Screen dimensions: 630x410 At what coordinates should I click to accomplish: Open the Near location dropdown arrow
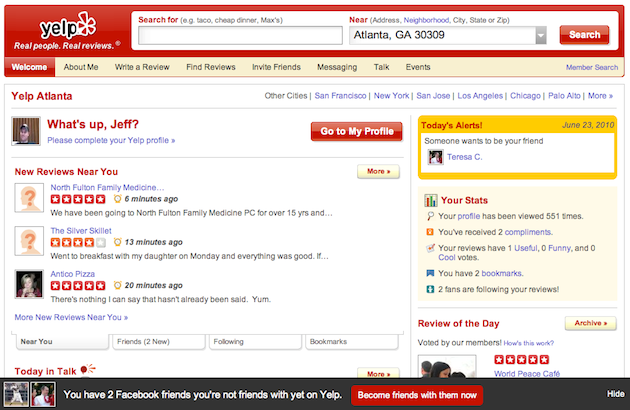pos(541,35)
